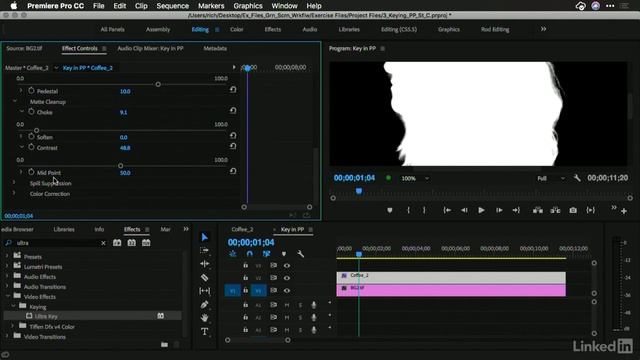Viewport: 640px width, 360px height.
Task: Click the Pedestal value 10.0
Action: coord(125,91)
